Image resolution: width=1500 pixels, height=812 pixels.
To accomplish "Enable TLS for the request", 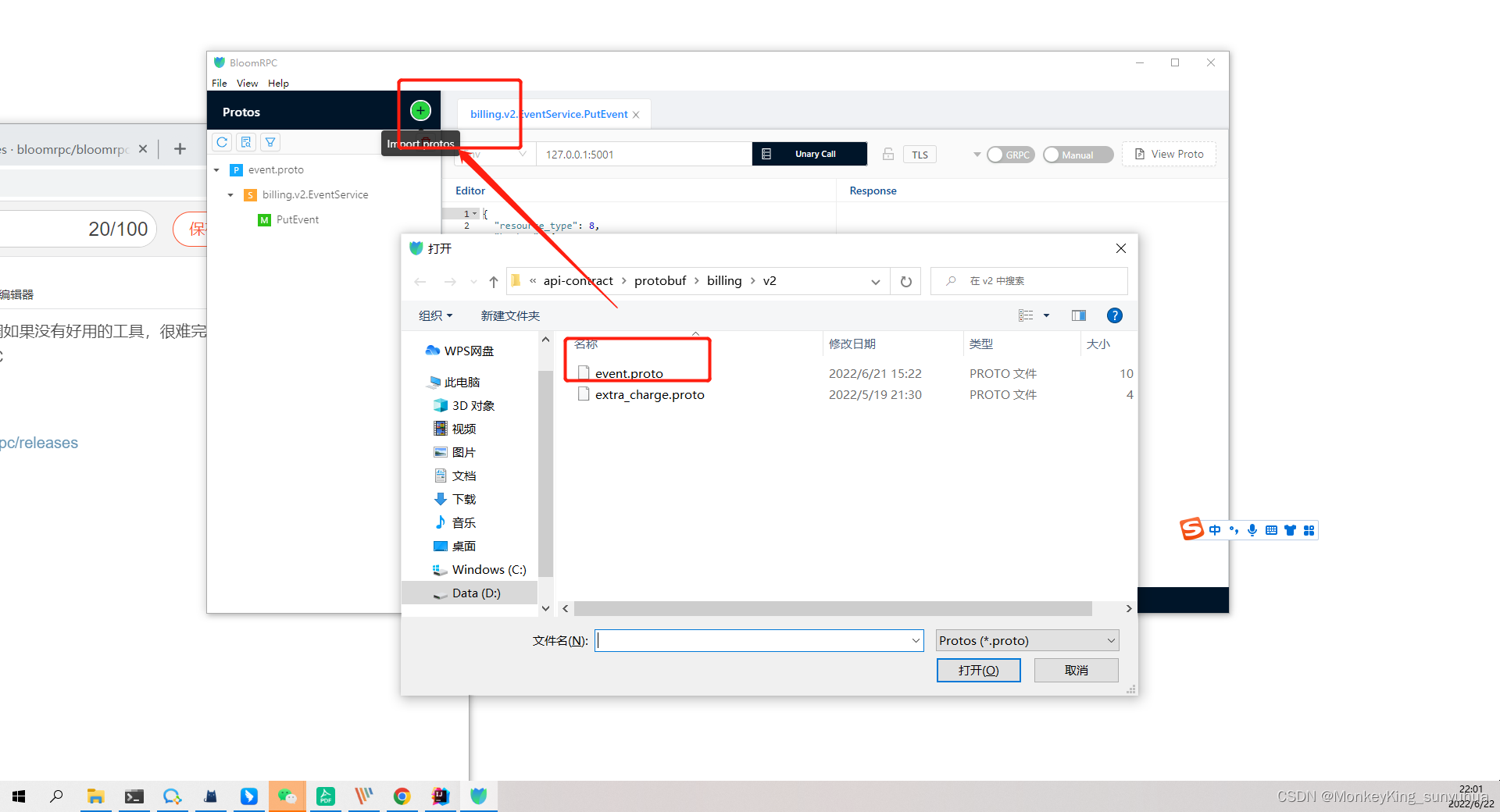I will (x=920, y=154).
